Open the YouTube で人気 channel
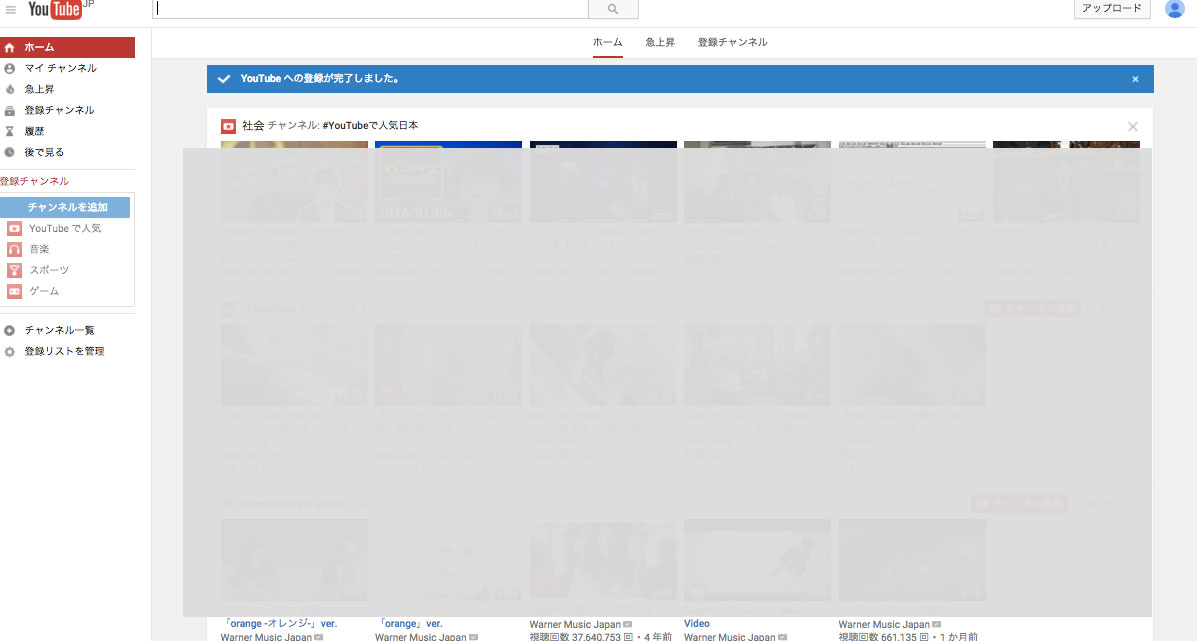Screen dimensions: 1197x641 (x=67, y=228)
